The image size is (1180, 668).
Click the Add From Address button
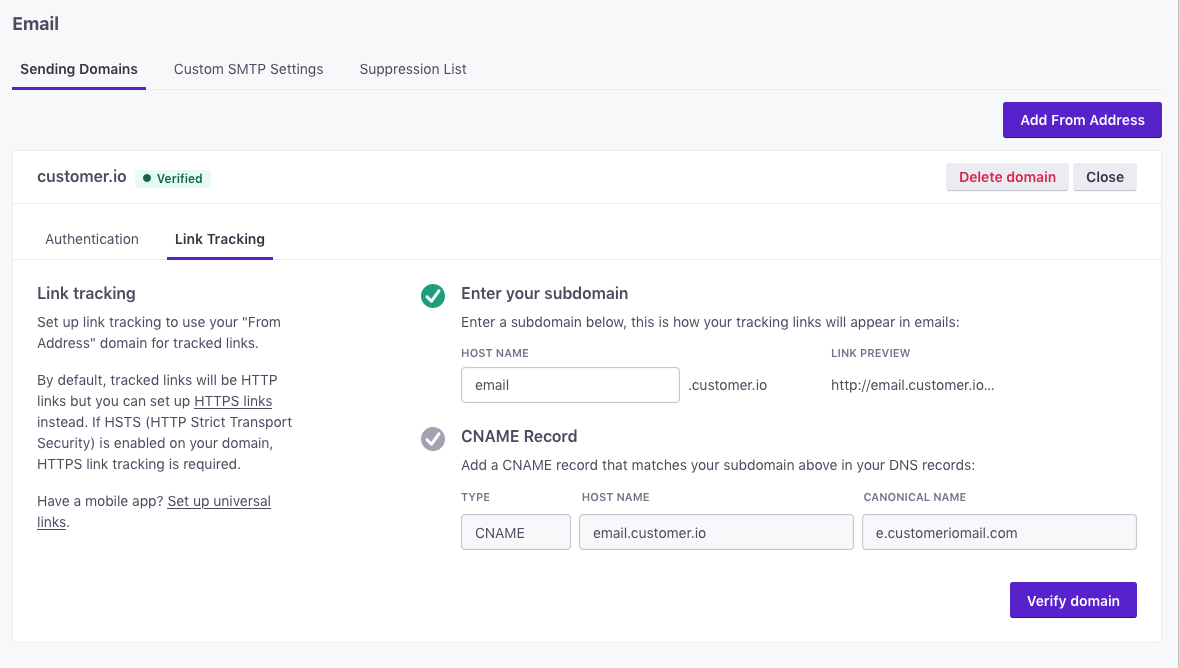pyautogui.click(x=1082, y=120)
